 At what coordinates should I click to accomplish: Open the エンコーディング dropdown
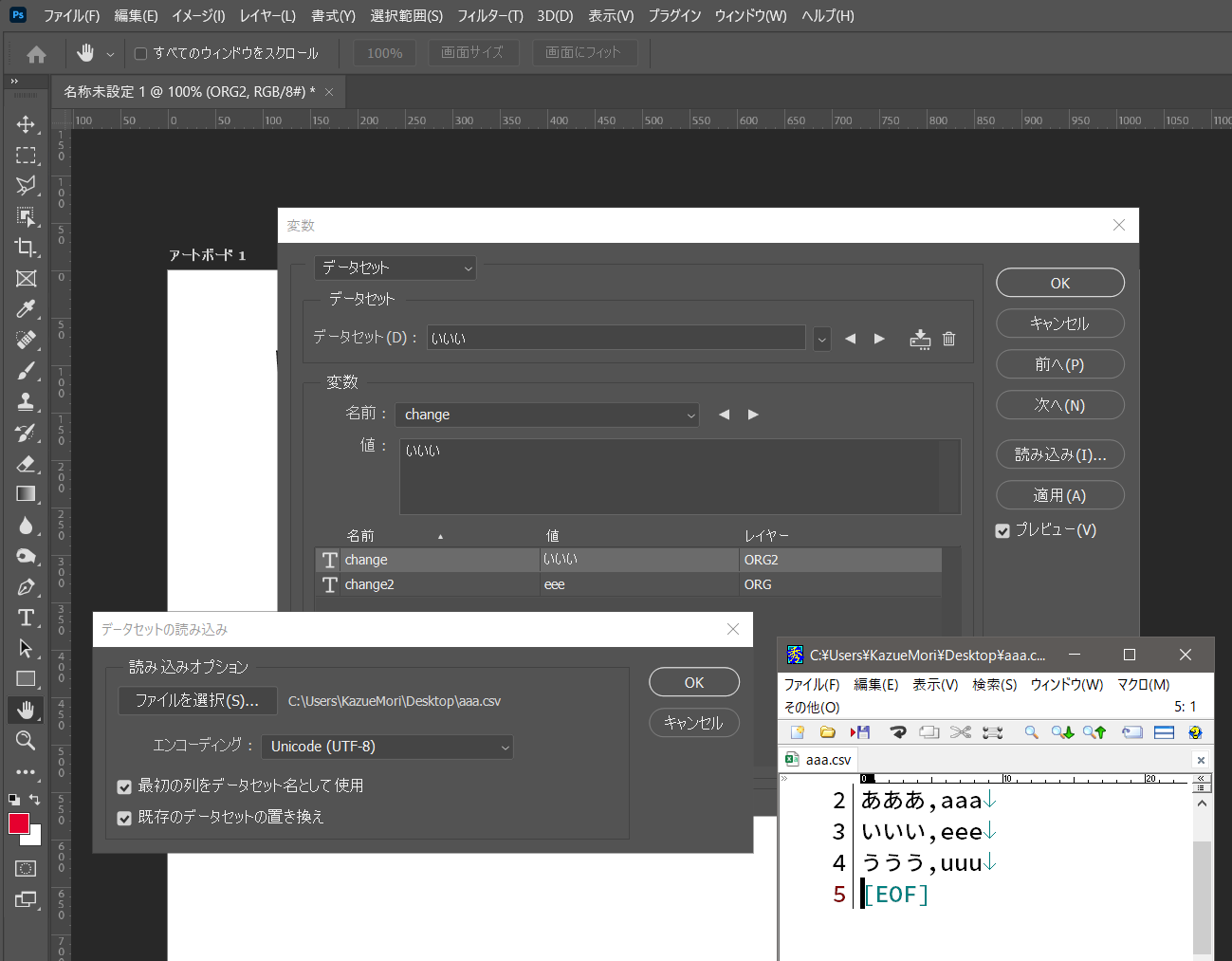[x=387, y=747]
